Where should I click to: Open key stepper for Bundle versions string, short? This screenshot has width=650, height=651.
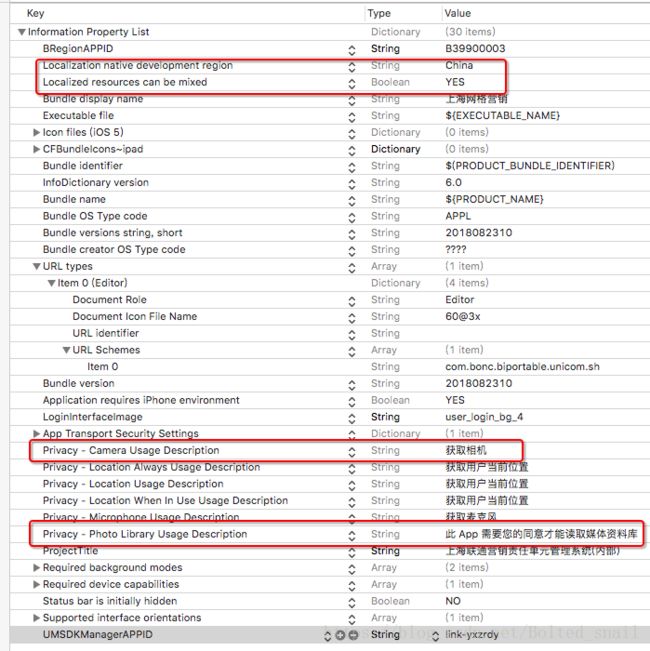(x=352, y=234)
